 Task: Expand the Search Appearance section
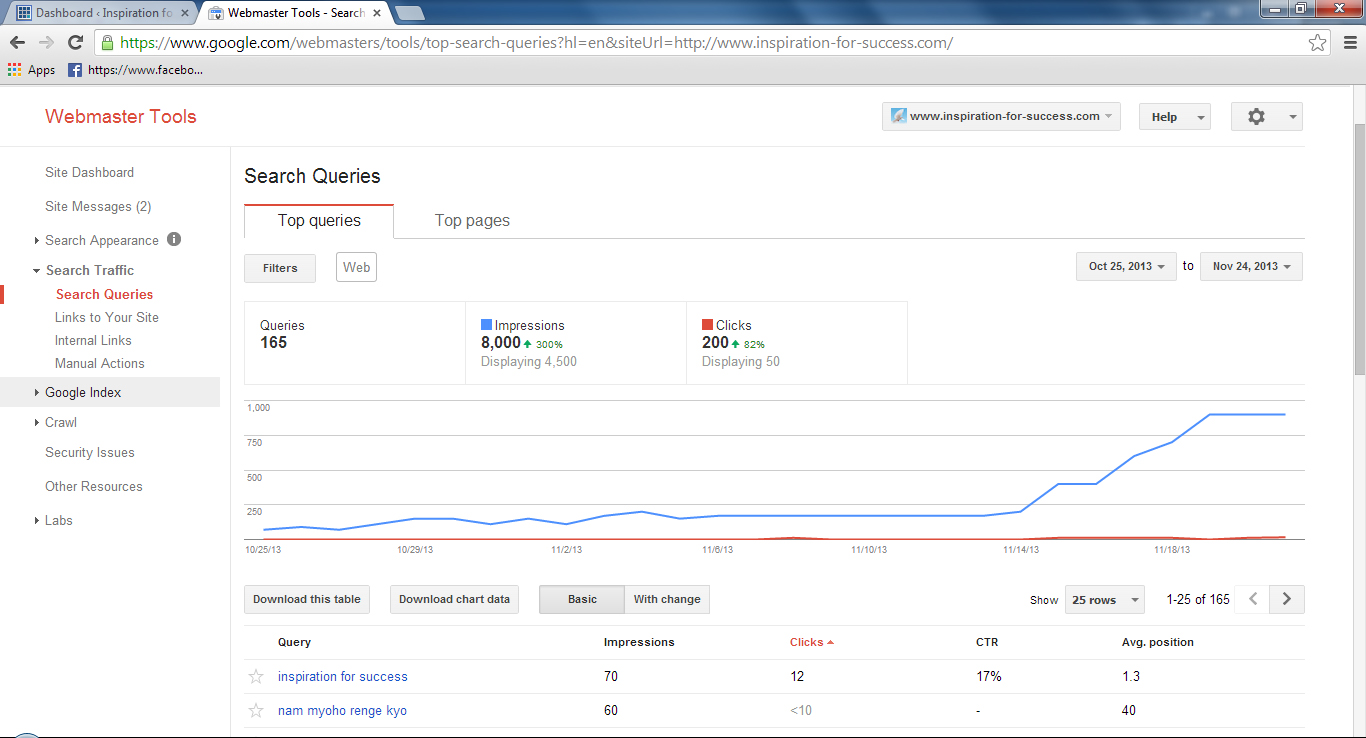(37, 240)
